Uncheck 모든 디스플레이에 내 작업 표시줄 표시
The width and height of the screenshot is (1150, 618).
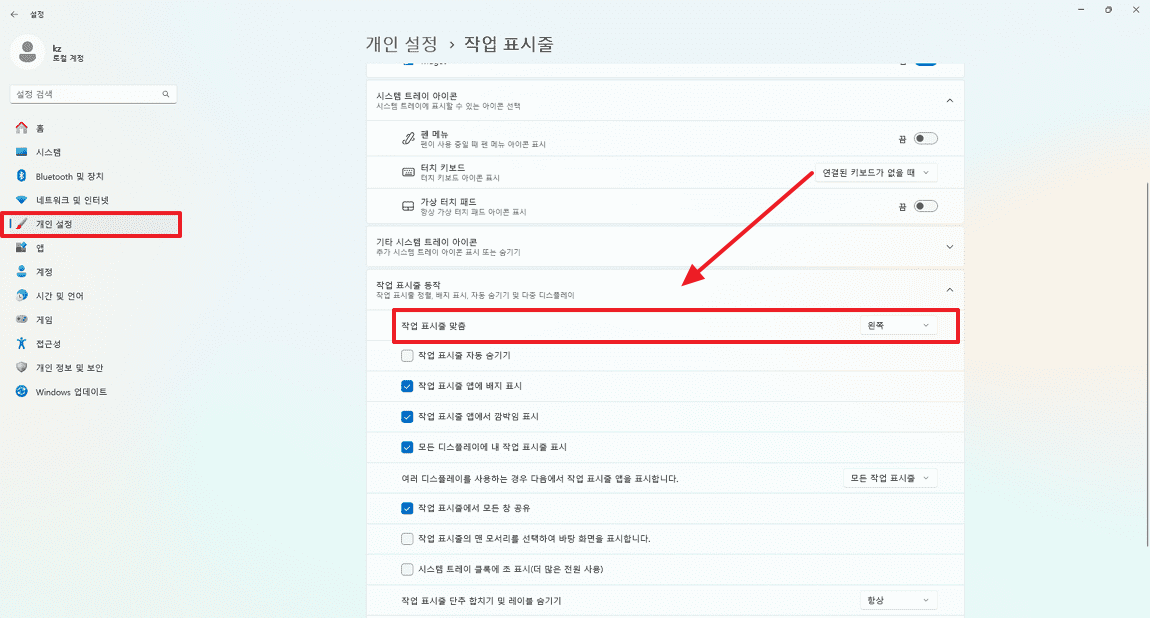[x=407, y=447]
